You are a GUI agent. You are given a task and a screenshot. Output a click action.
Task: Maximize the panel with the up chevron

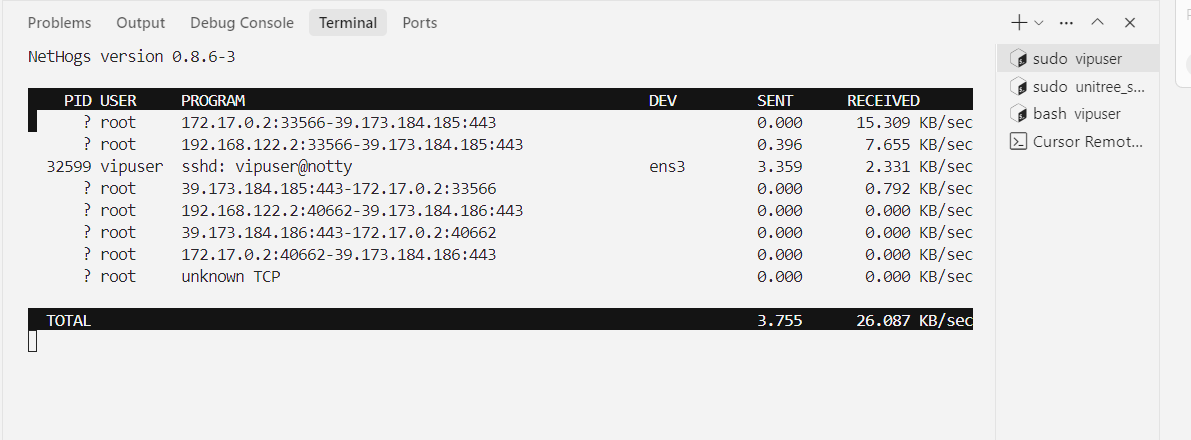click(x=1097, y=23)
